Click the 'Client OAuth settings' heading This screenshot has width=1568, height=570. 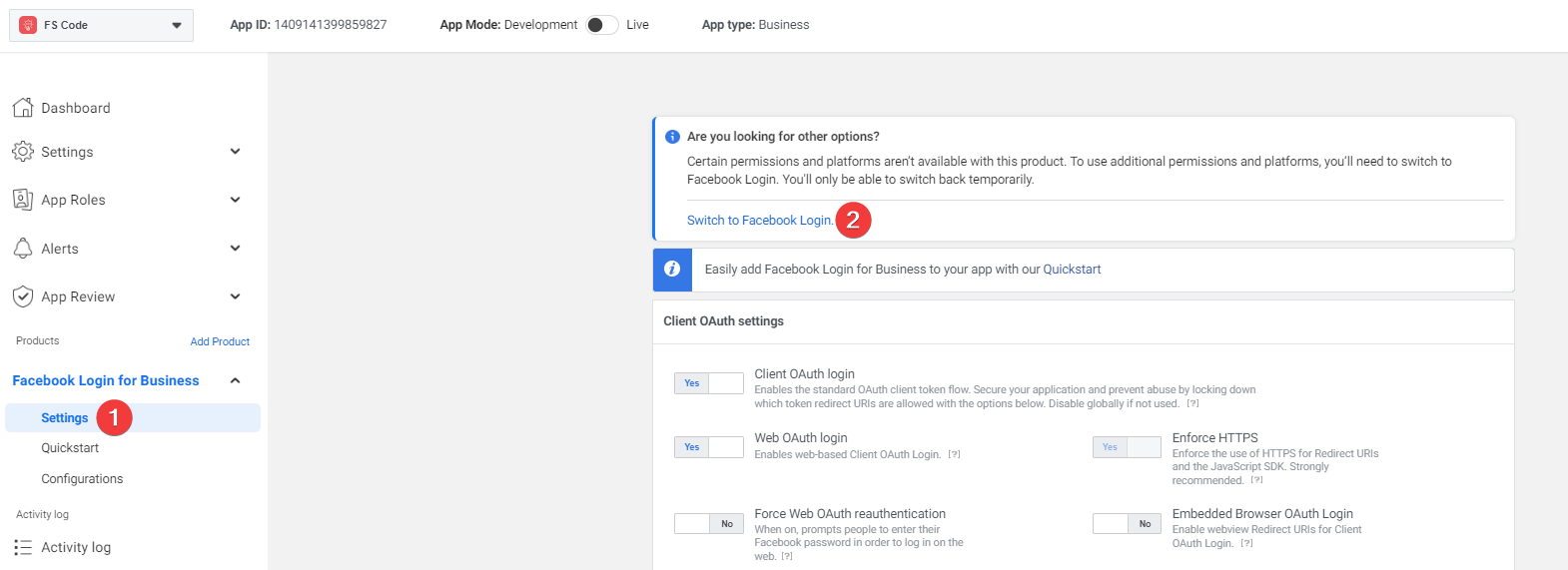pos(723,321)
